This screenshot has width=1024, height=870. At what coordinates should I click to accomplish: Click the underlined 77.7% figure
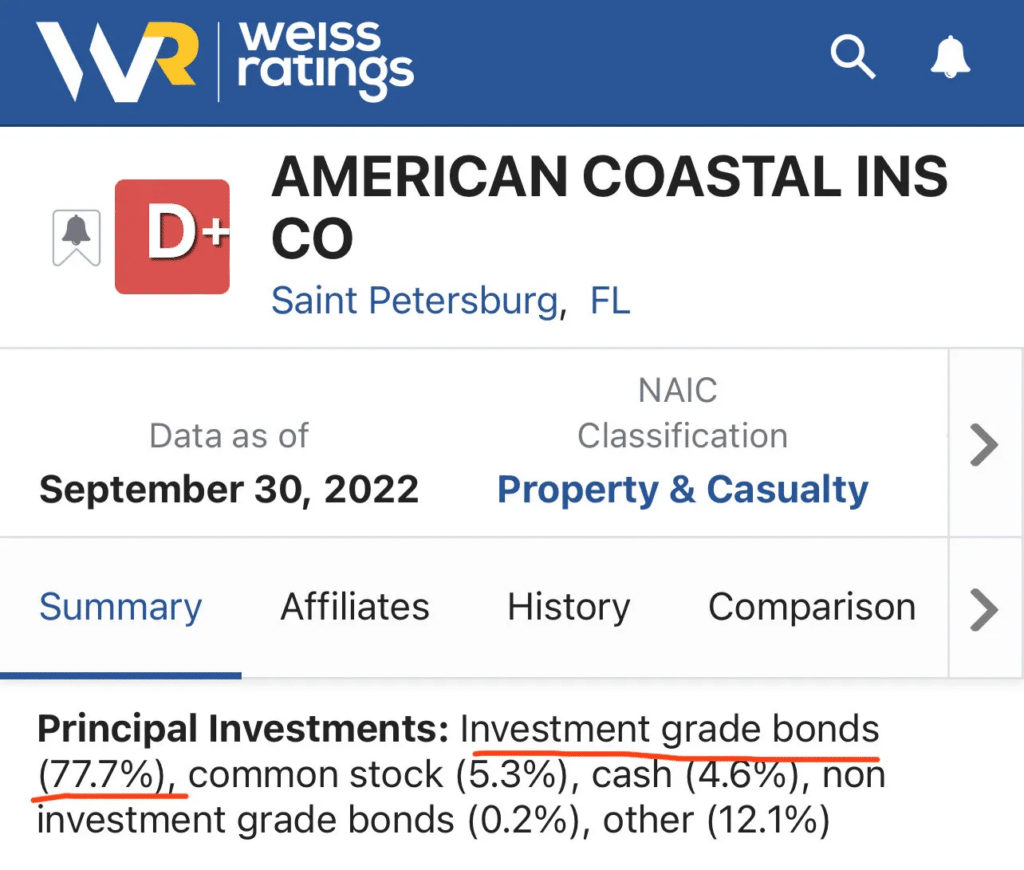105,775
